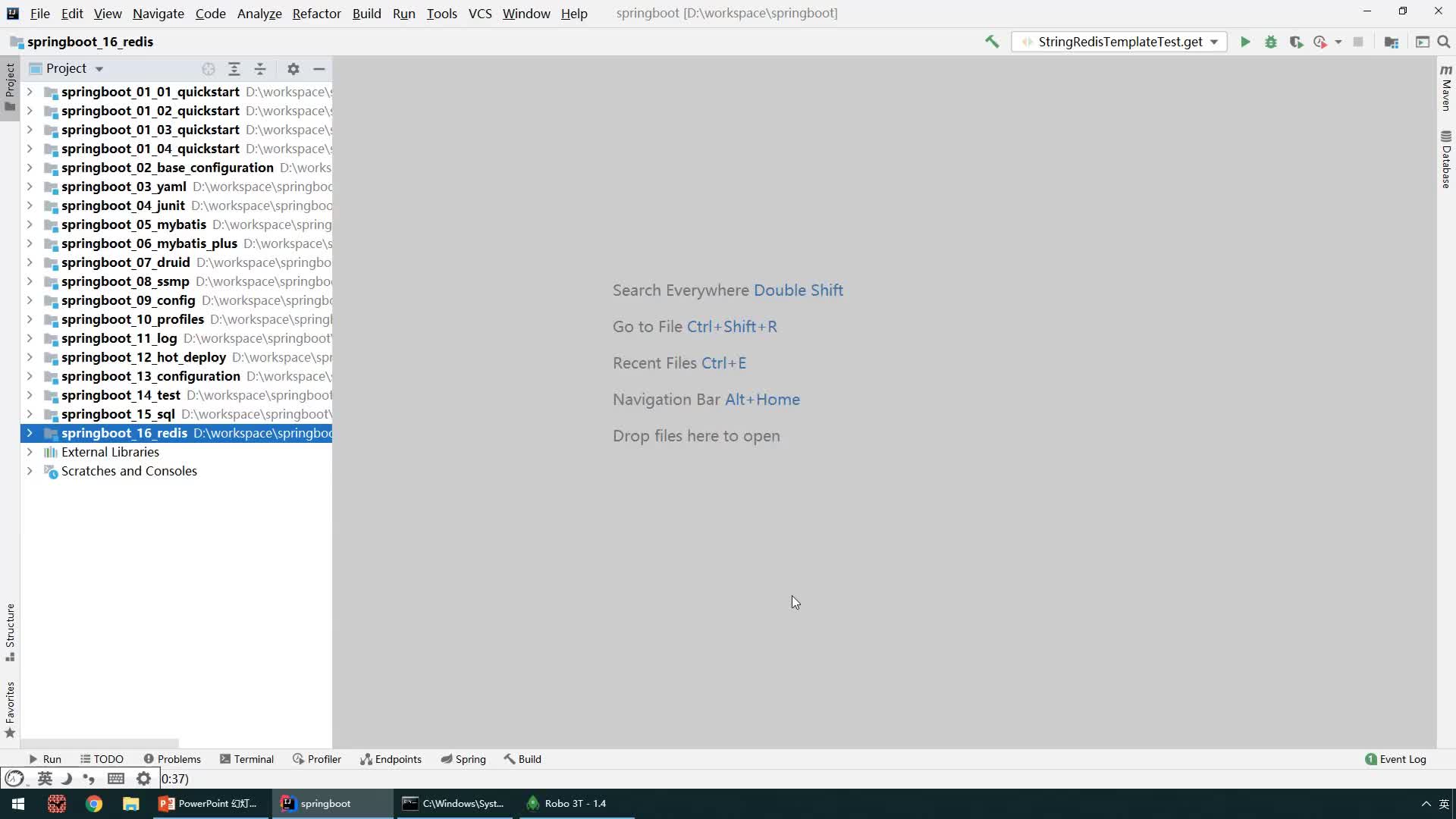Image resolution: width=1456 pixels, height=819 pixels.
Task: Click the Expand All icon in the Project panel
Action: tap(234, 69)
